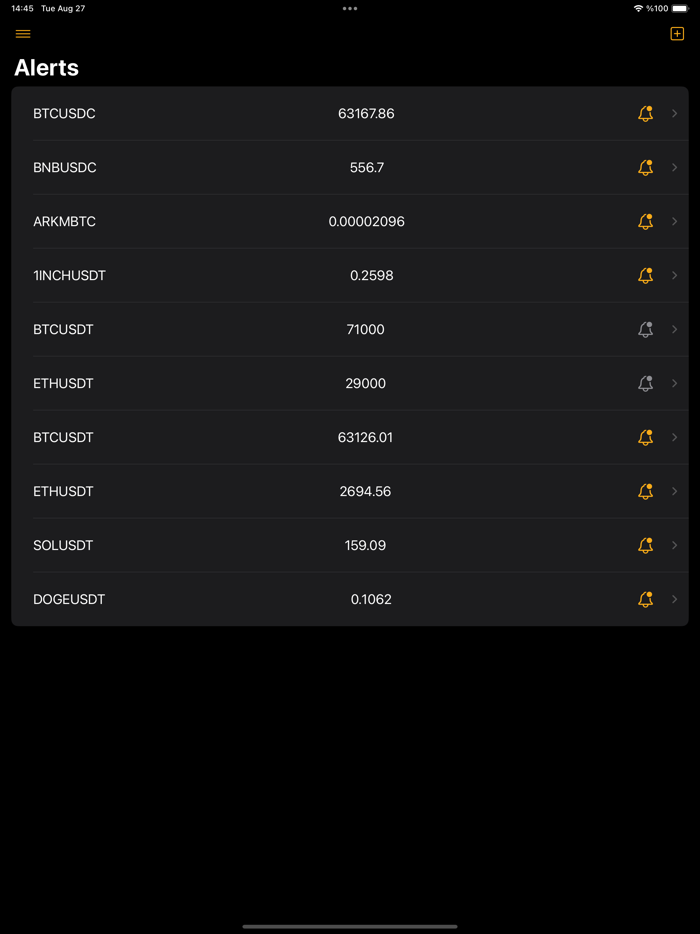Image resolution: width=700 pixels, height=934 pixels.
Task: Click the bell icon on the DOGEUSDT row
Action: (645, 599)
